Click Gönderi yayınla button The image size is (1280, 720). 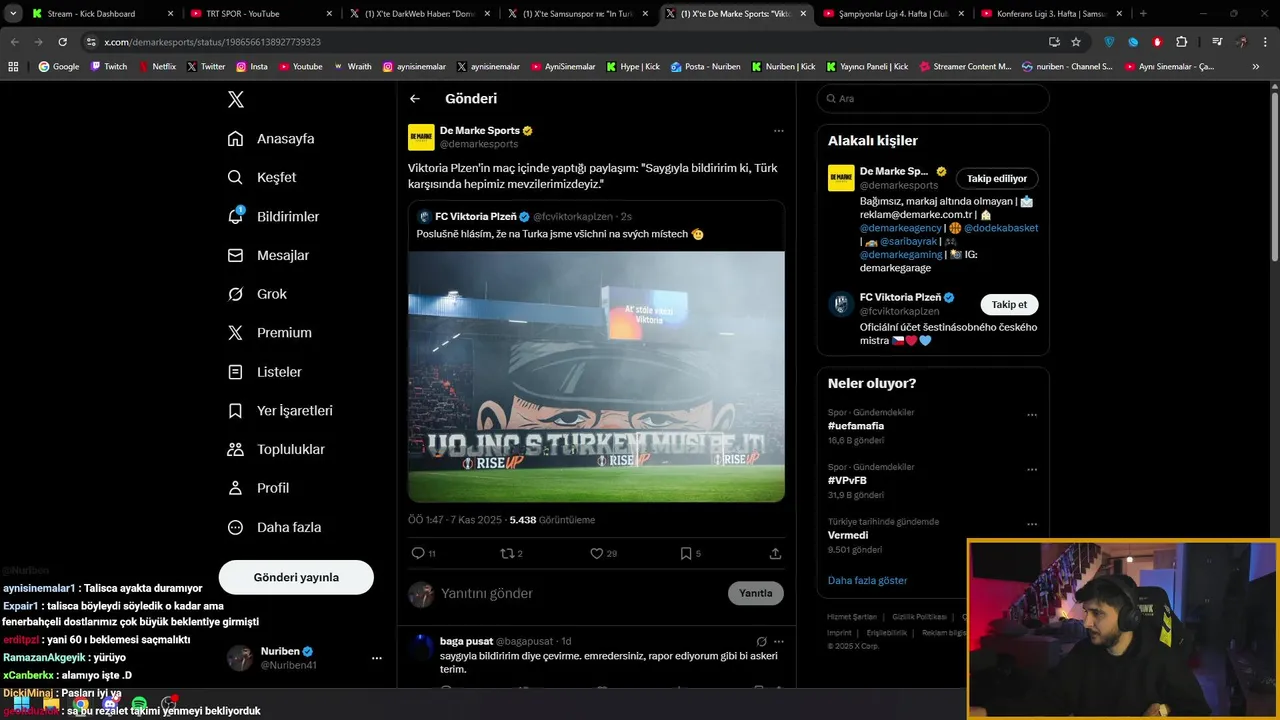click(x=296, y=577)
